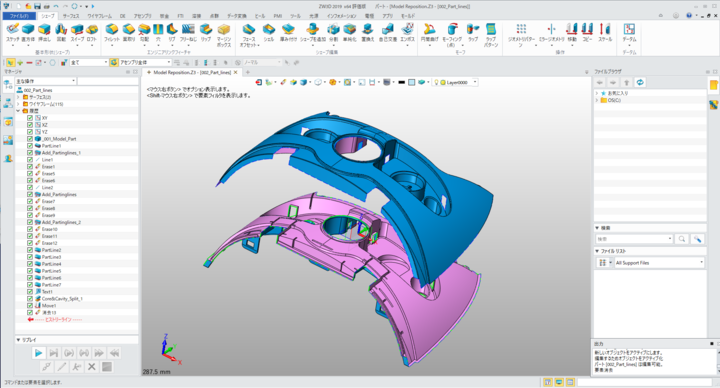Expand the OS(C:) folder in file browser
The width and height of the screenshot is (720, 388).
click(597, 100)
